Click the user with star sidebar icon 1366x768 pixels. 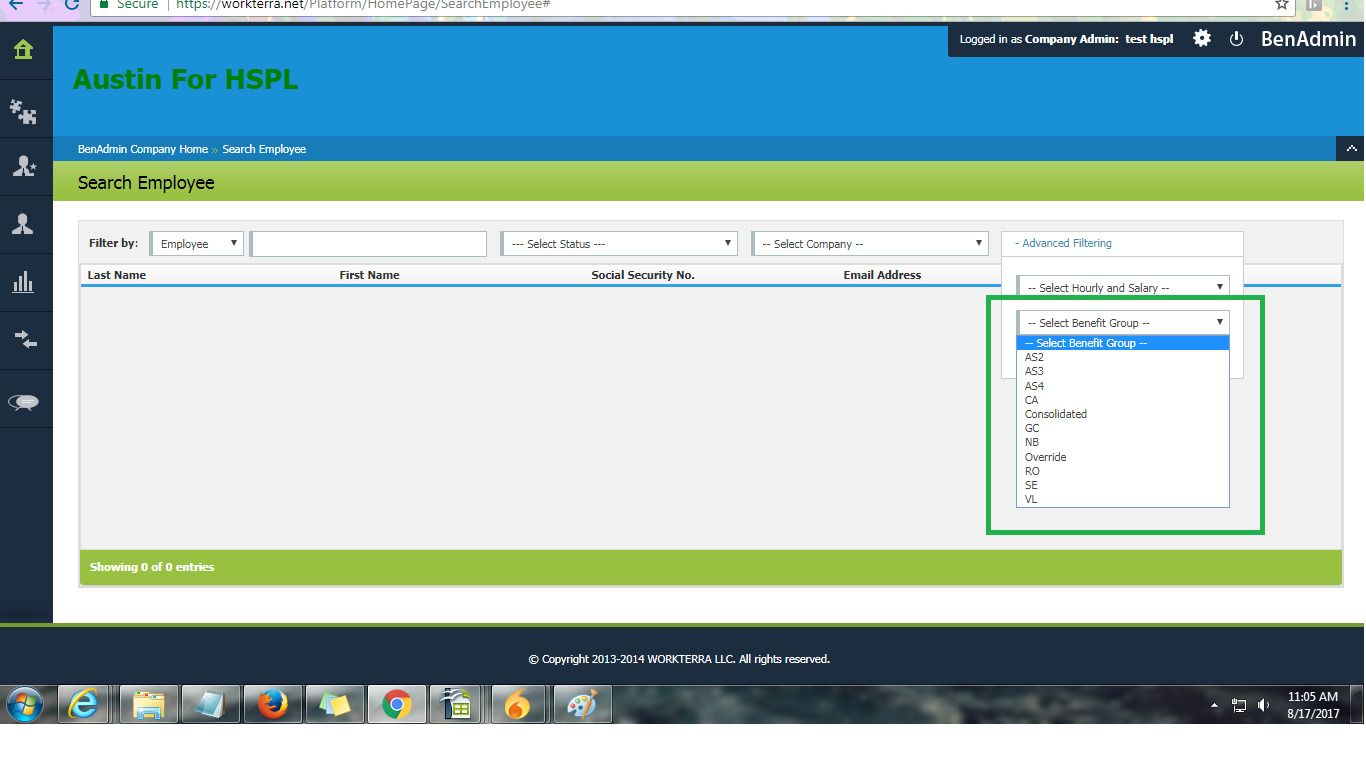(x=23, y=167)
